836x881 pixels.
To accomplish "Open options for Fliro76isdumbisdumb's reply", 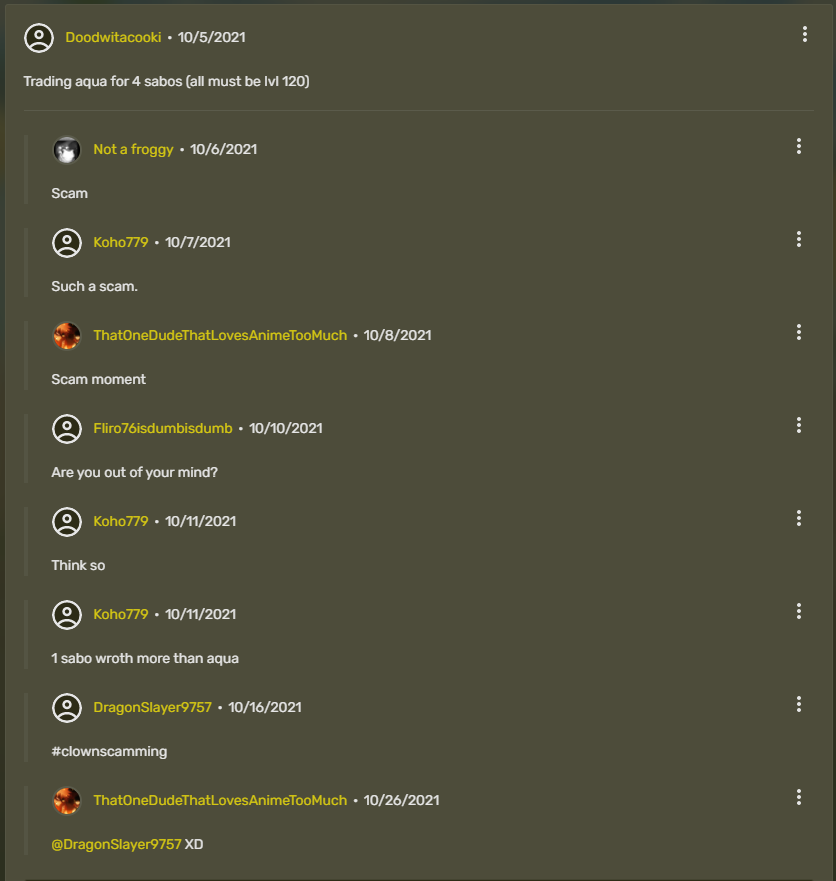I will 799,426.
